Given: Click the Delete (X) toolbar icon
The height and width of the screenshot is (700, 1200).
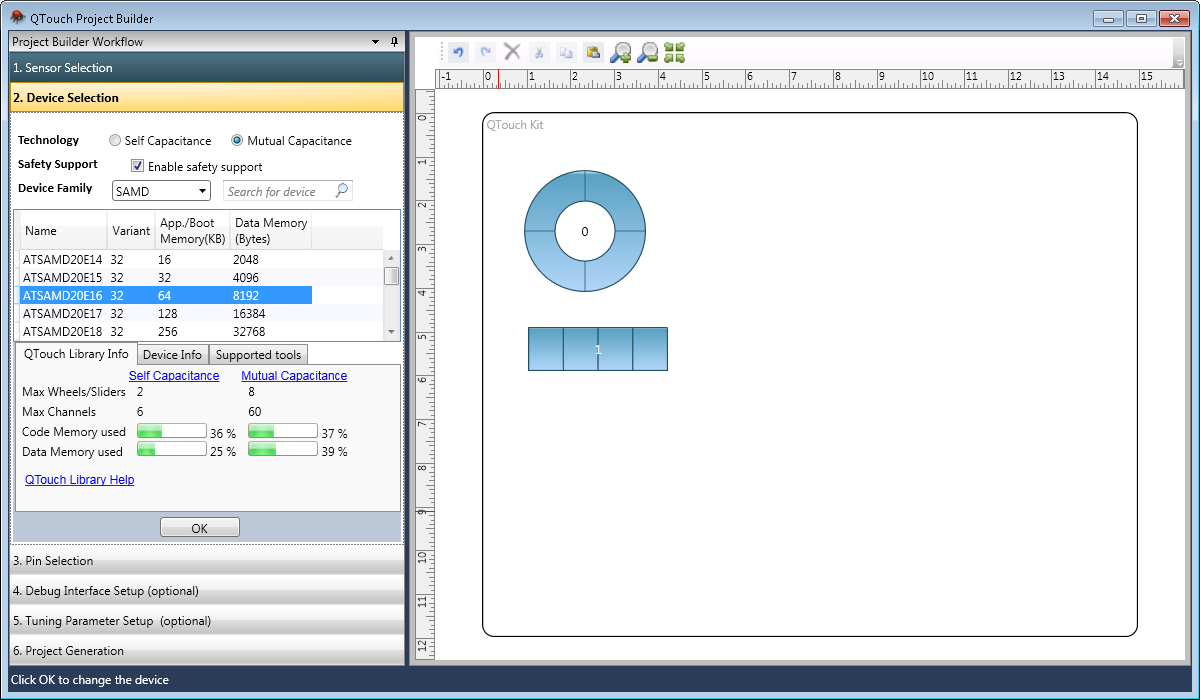Looking at the screenshot, I should (512, 52).
